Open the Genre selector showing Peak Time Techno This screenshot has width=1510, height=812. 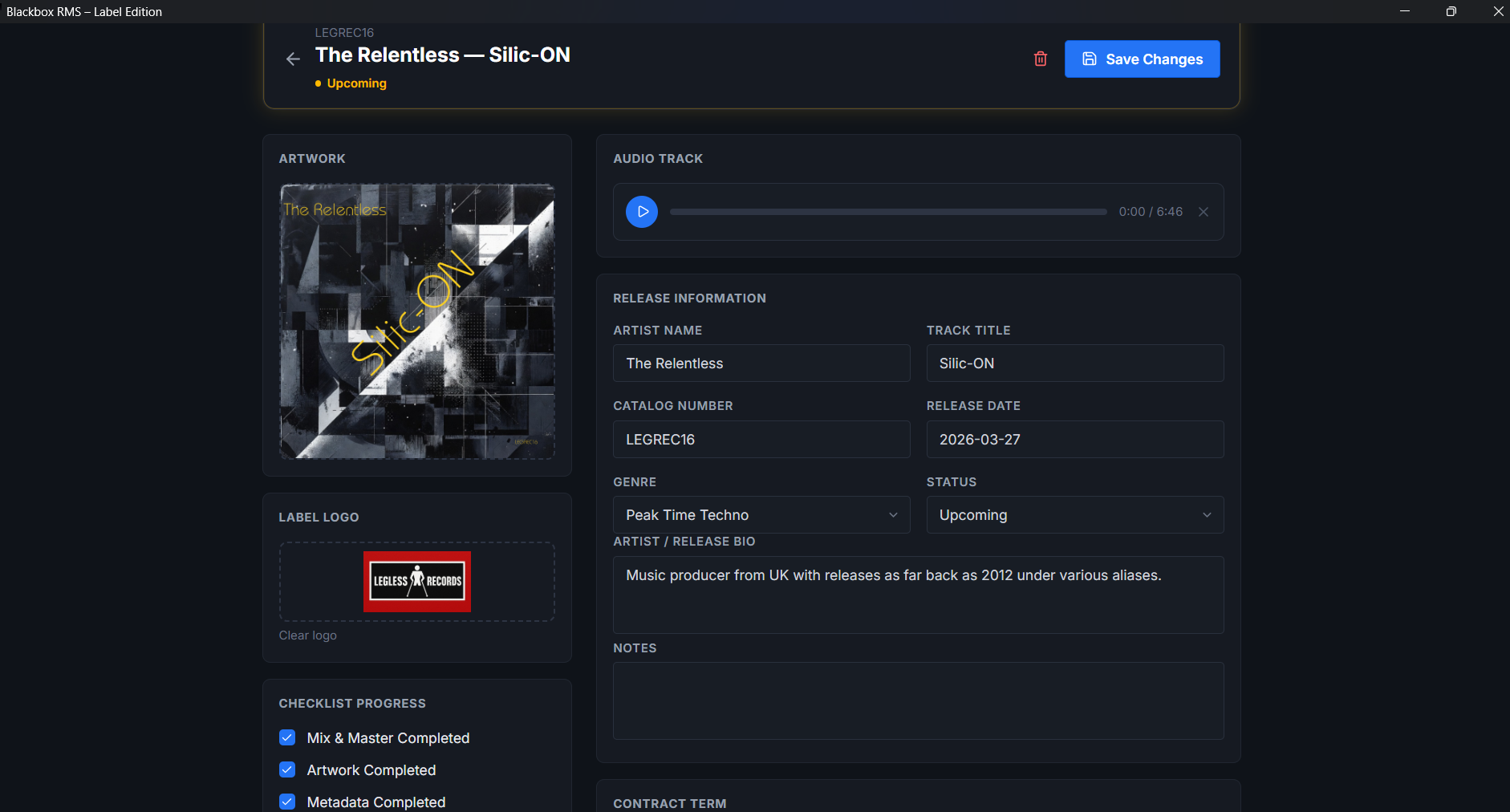pos(761,514)
